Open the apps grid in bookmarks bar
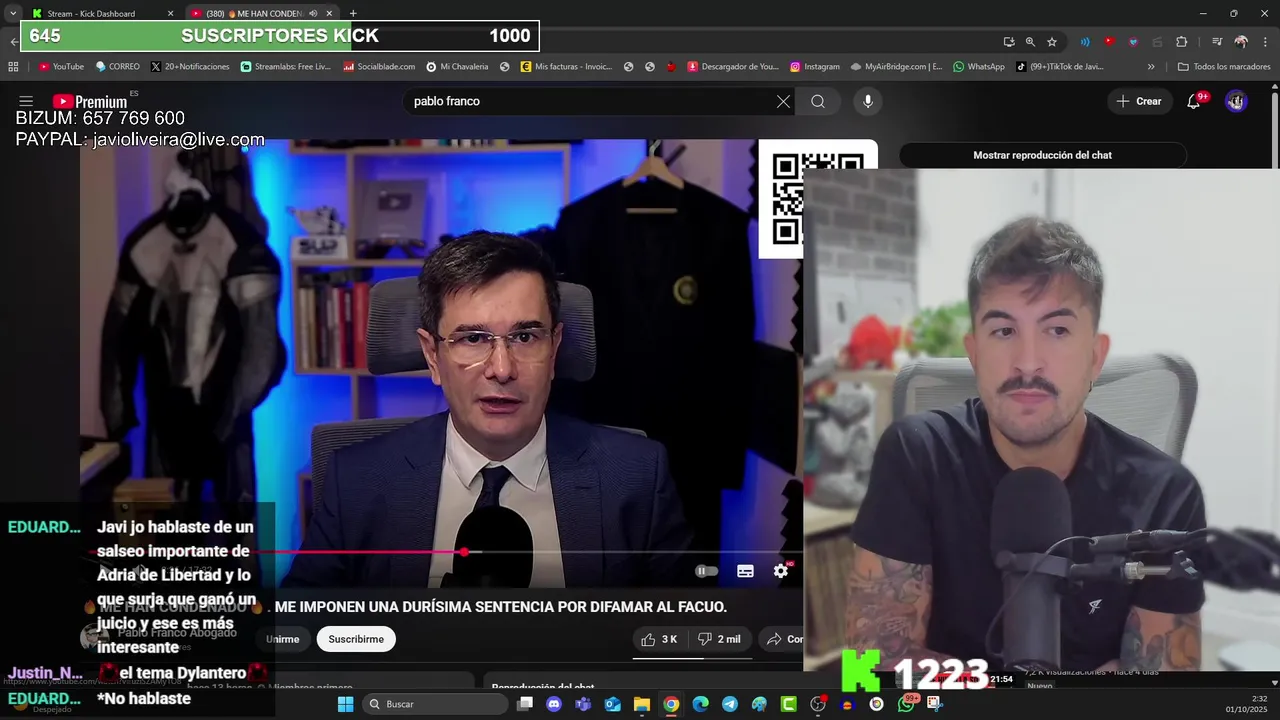This screenshot has width=1280, height=720. click(13, 66)
